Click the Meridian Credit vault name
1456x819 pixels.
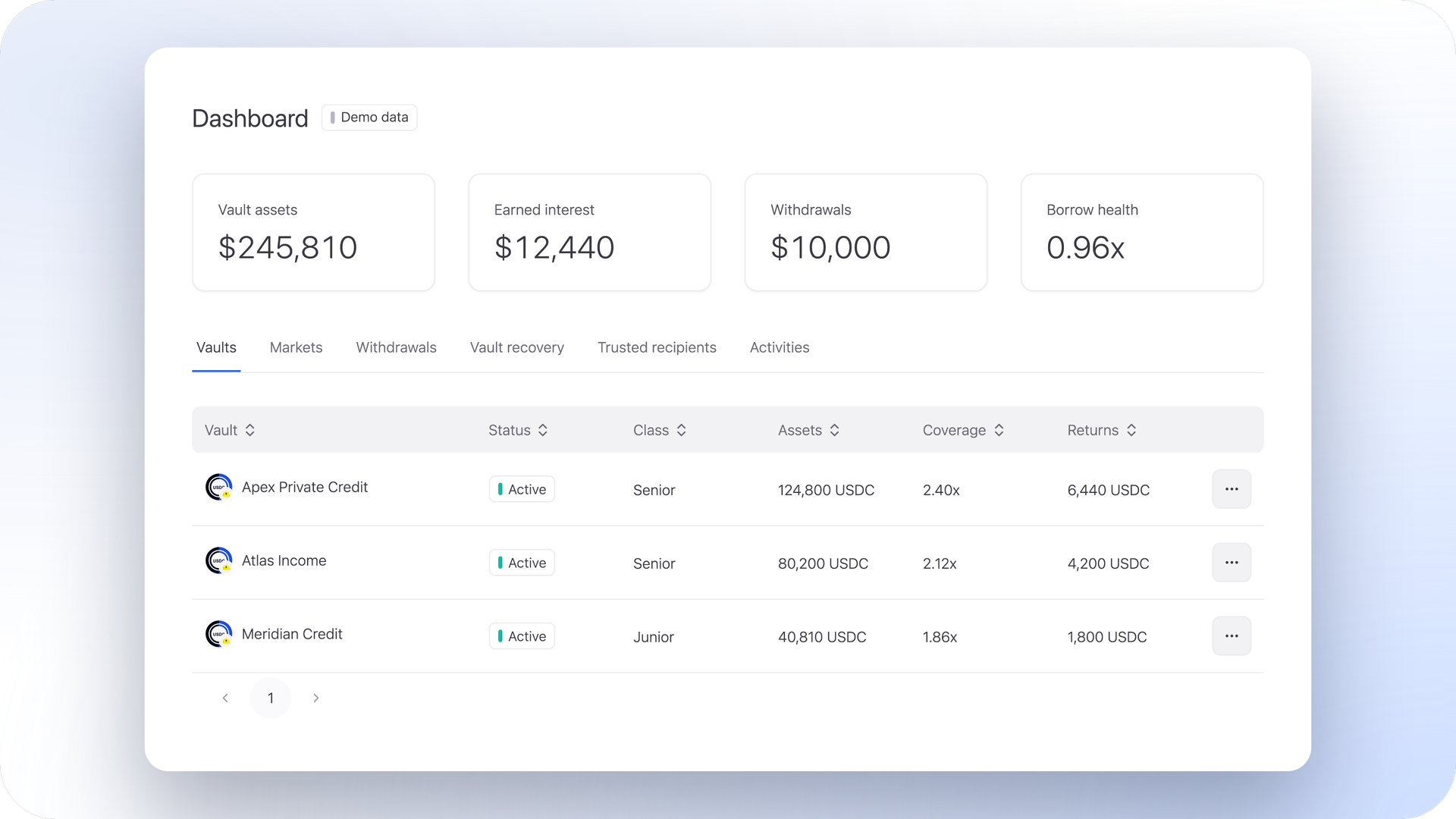[x=292, y=634]
